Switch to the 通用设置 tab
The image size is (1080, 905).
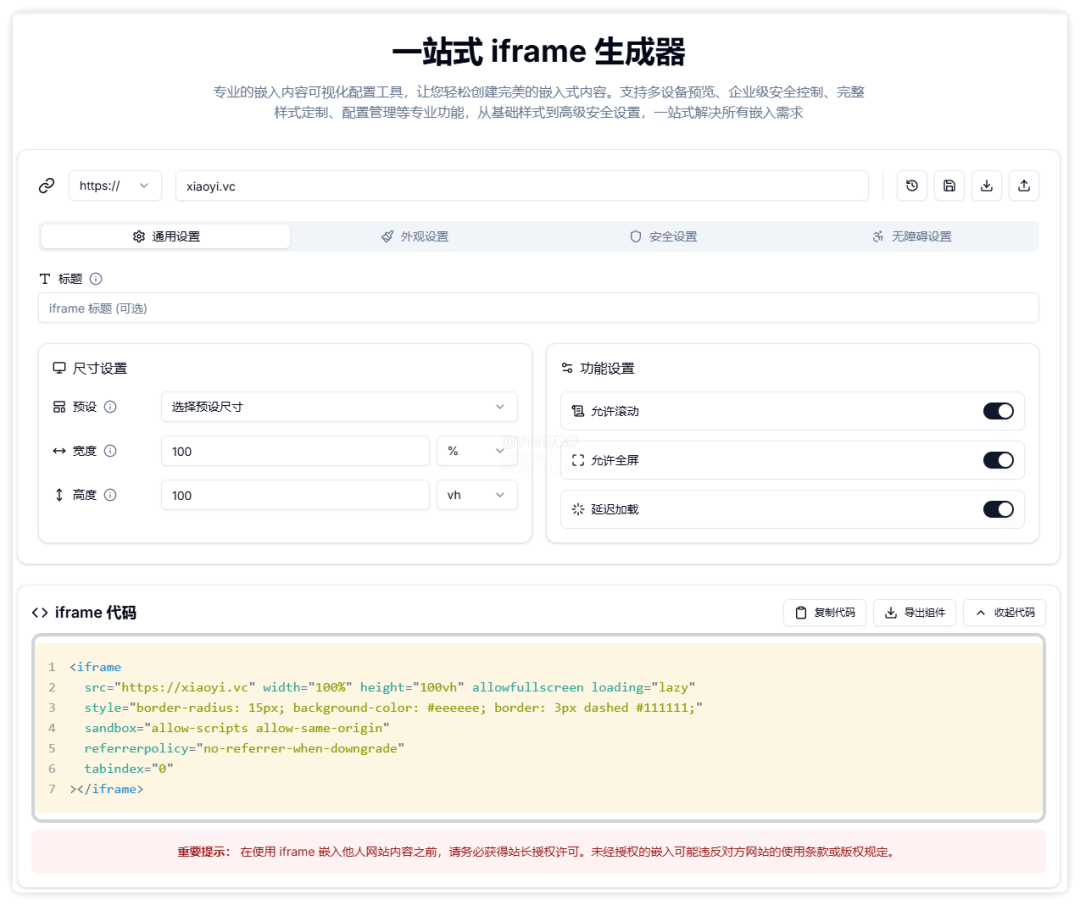coord(166,237)
